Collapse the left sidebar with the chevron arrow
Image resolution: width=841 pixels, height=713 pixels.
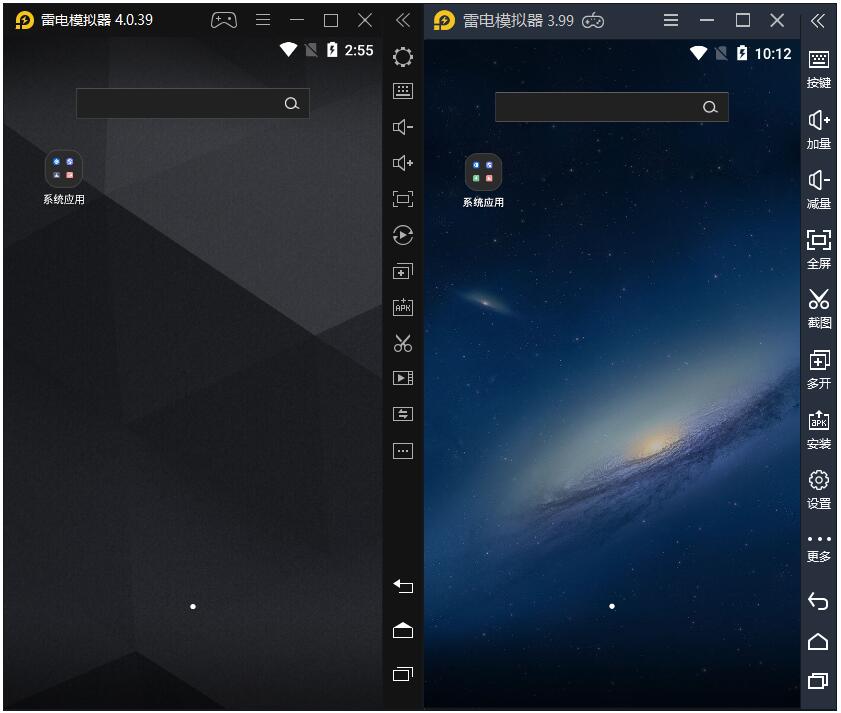(402, 18)
